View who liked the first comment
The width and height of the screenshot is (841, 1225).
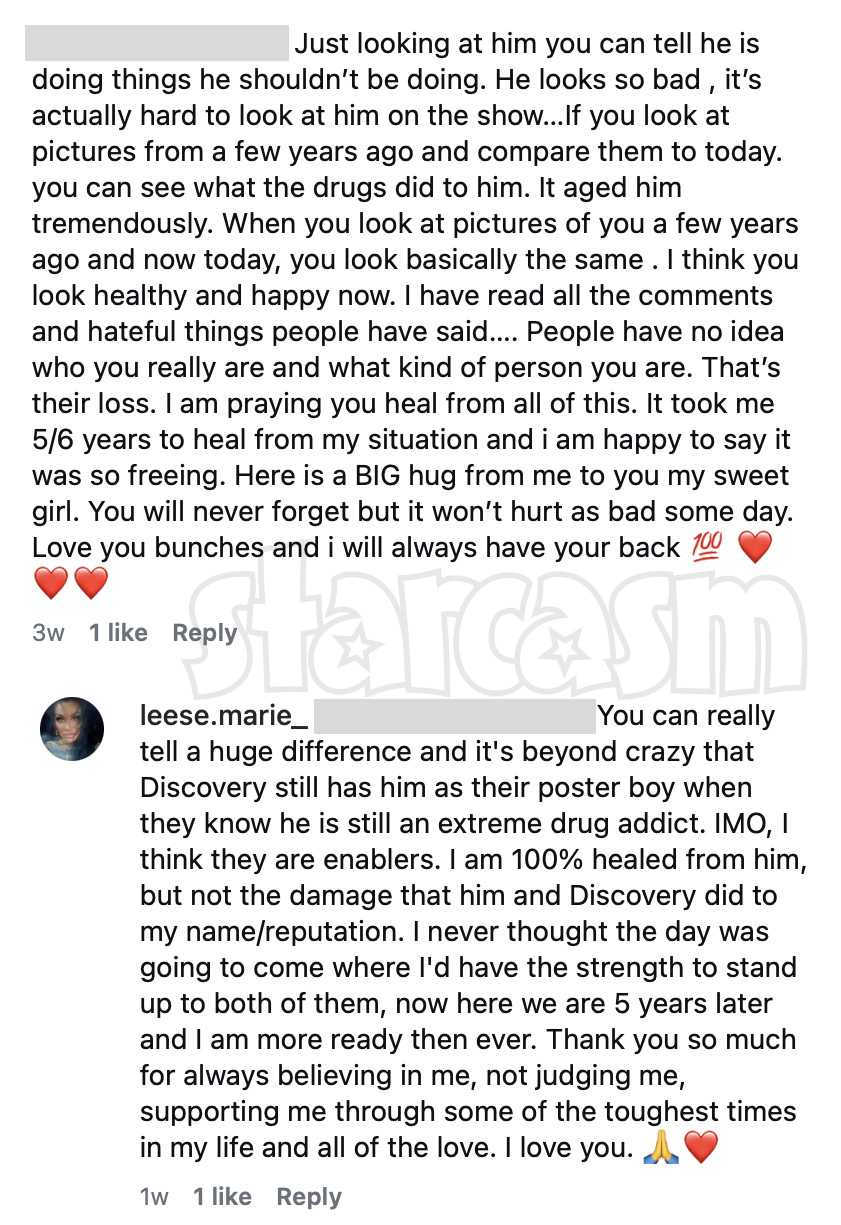point(118,632)
